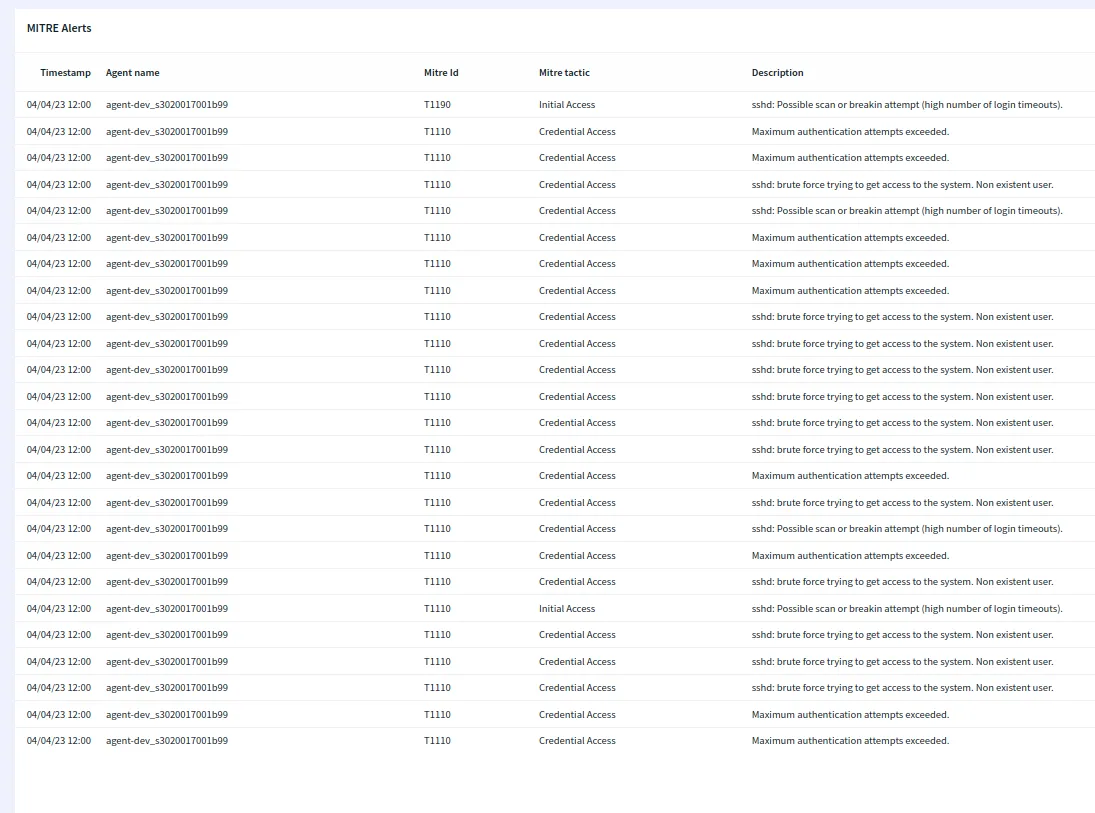Click the last row's Maximum authentication description

[x=850, y=741]
